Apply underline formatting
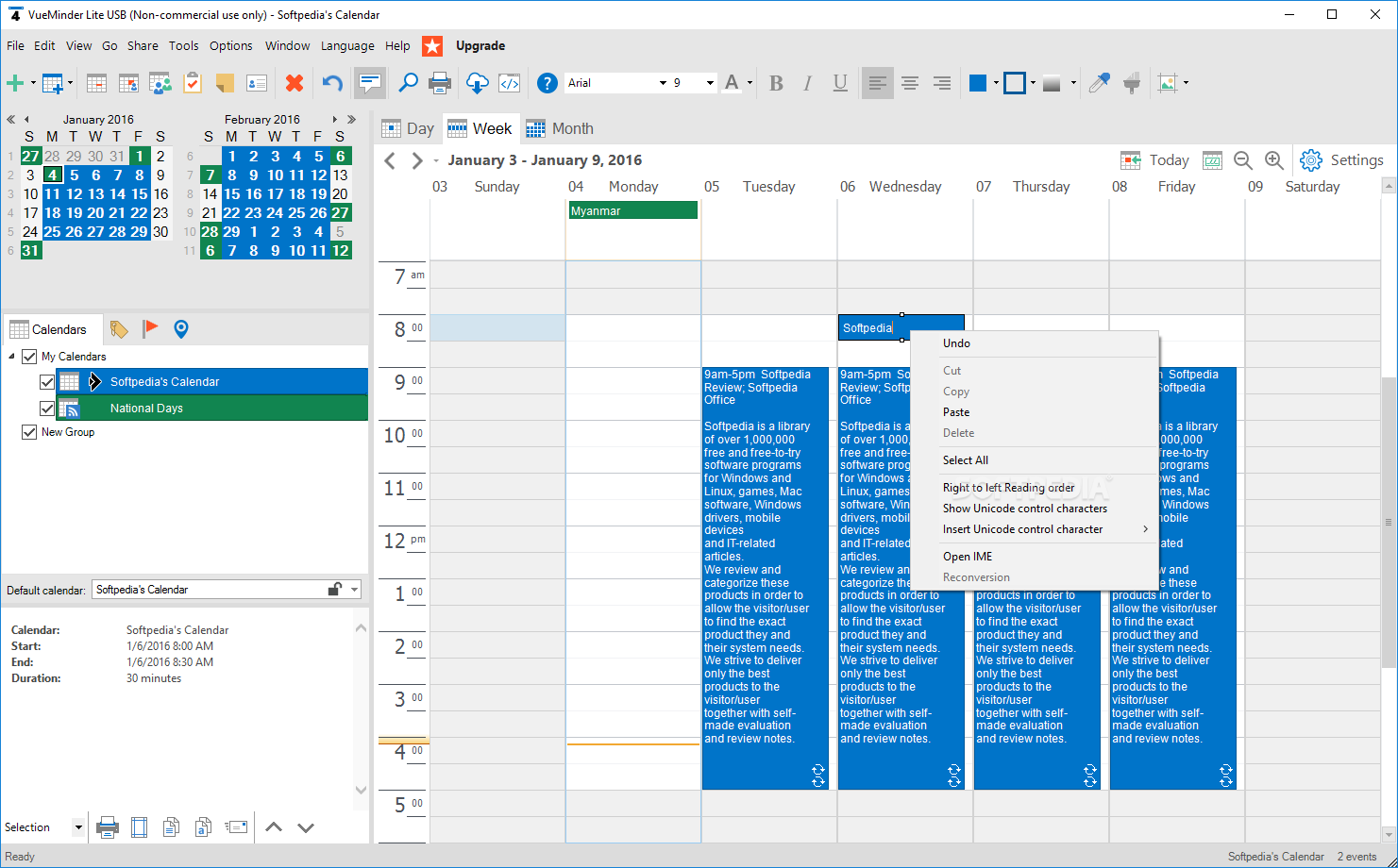The image size is (1398, 868). click(x=840, y=83)
